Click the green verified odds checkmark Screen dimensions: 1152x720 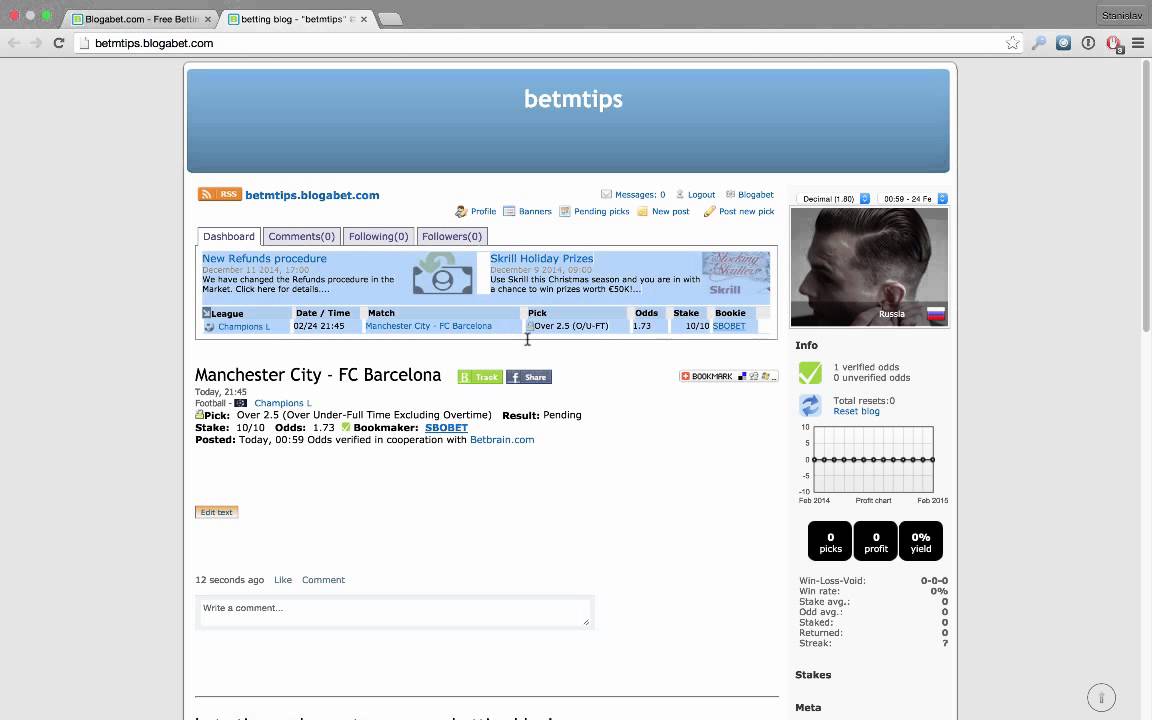click(x=810, y=372)
